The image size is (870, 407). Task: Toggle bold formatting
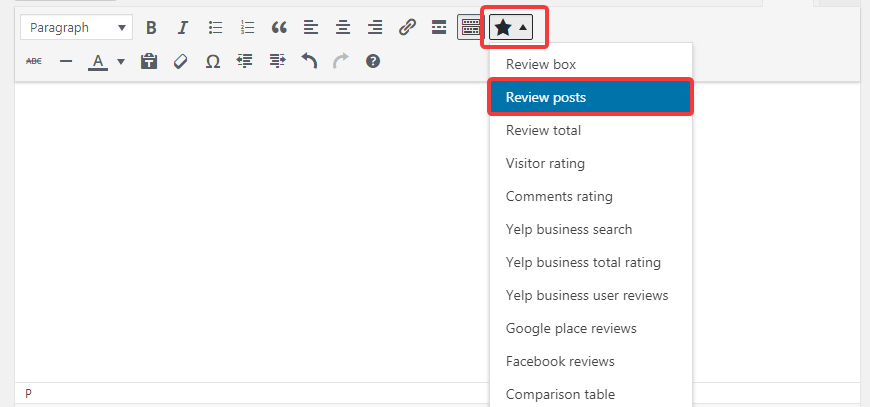(x=151, y=28)
